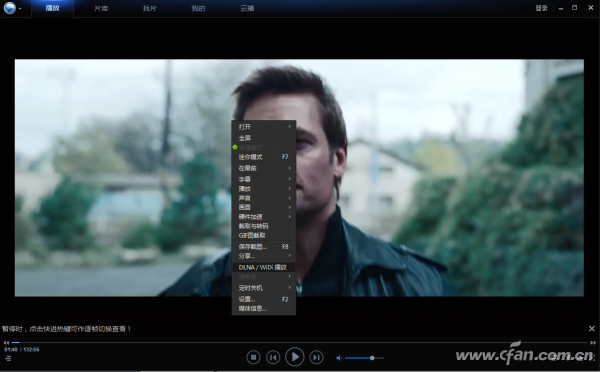Image resolution: width=600 pixels, height=372 pixels.
Task: Switch to the 播放 tab
Action: point(52,8)
